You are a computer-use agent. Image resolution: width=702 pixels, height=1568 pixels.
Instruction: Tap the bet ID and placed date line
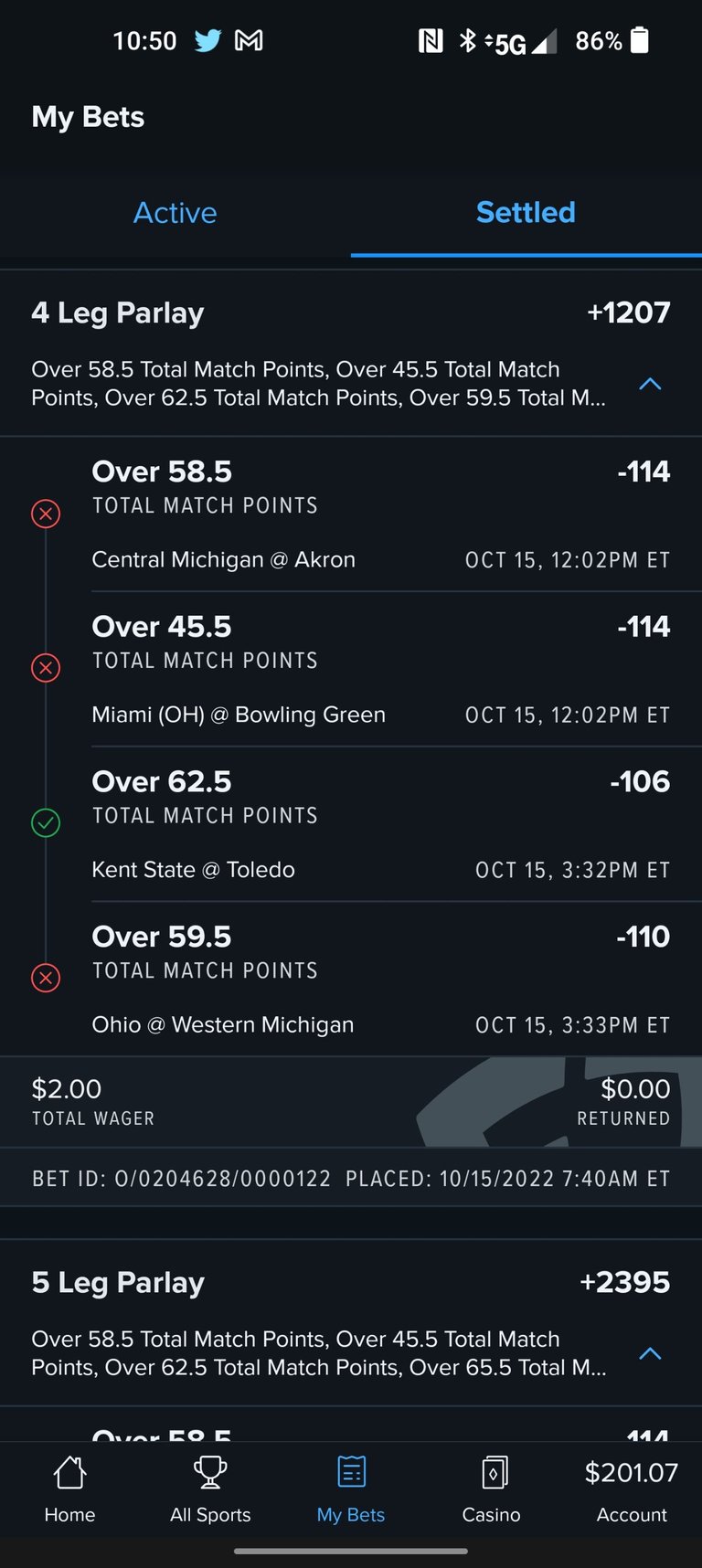[351, 1179]
